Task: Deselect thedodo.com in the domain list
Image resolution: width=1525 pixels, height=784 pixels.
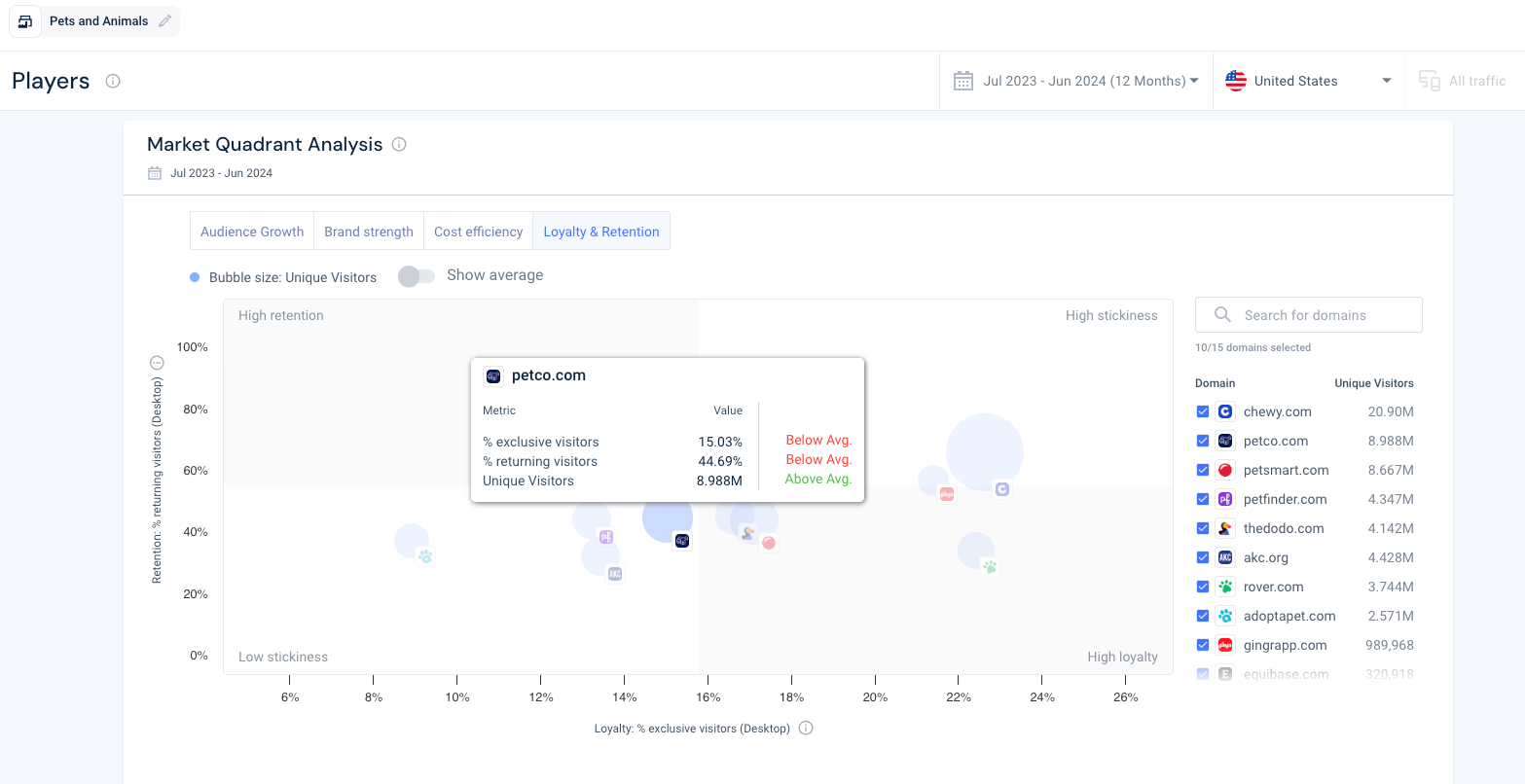Action: click(x=1203, y=528)
